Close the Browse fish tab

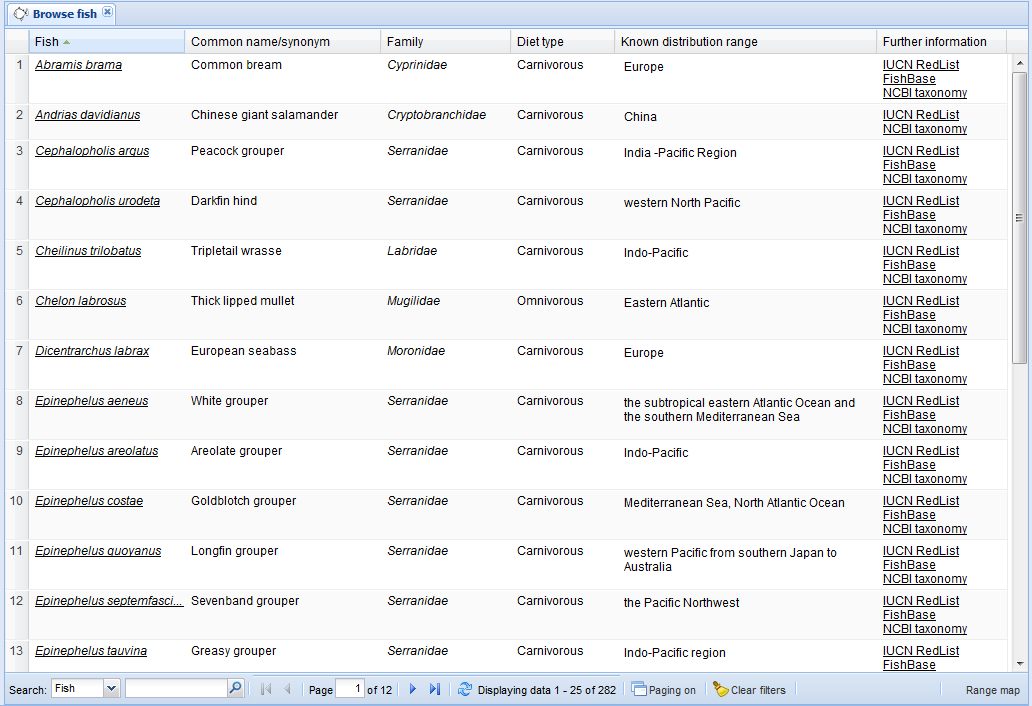(107, 13)
